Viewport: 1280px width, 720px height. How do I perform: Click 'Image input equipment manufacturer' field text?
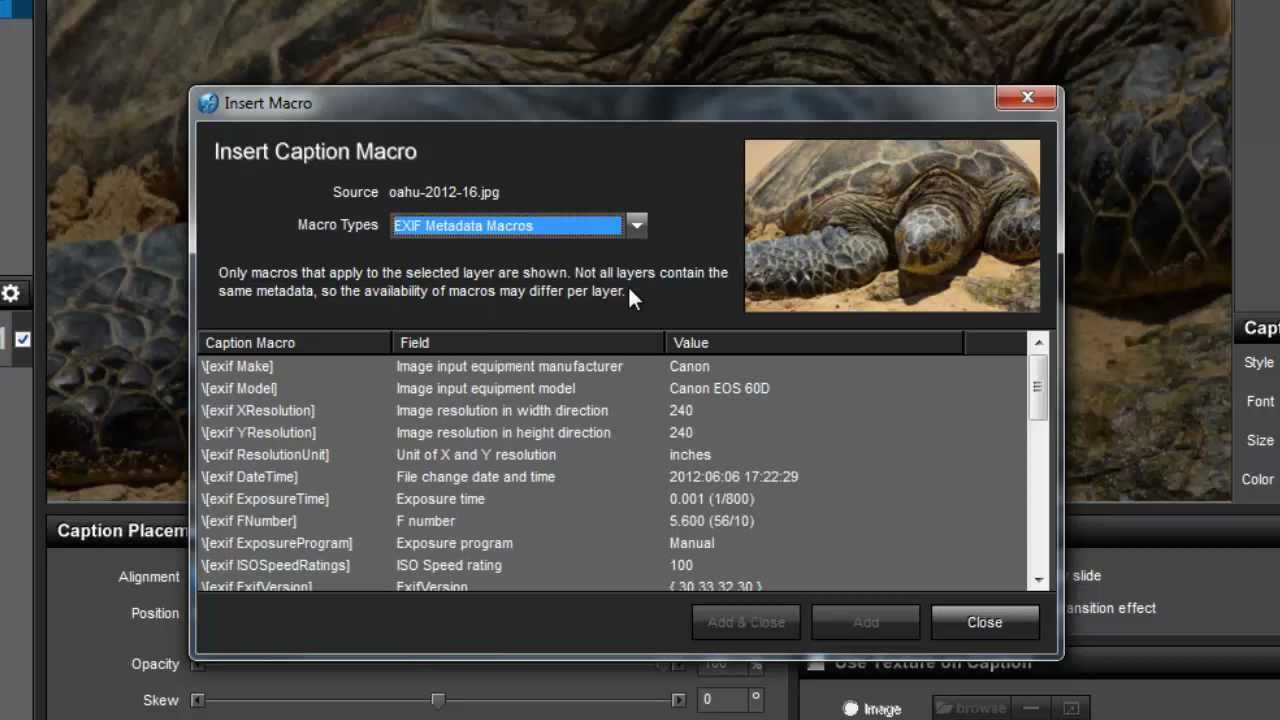tap(509, 366)
